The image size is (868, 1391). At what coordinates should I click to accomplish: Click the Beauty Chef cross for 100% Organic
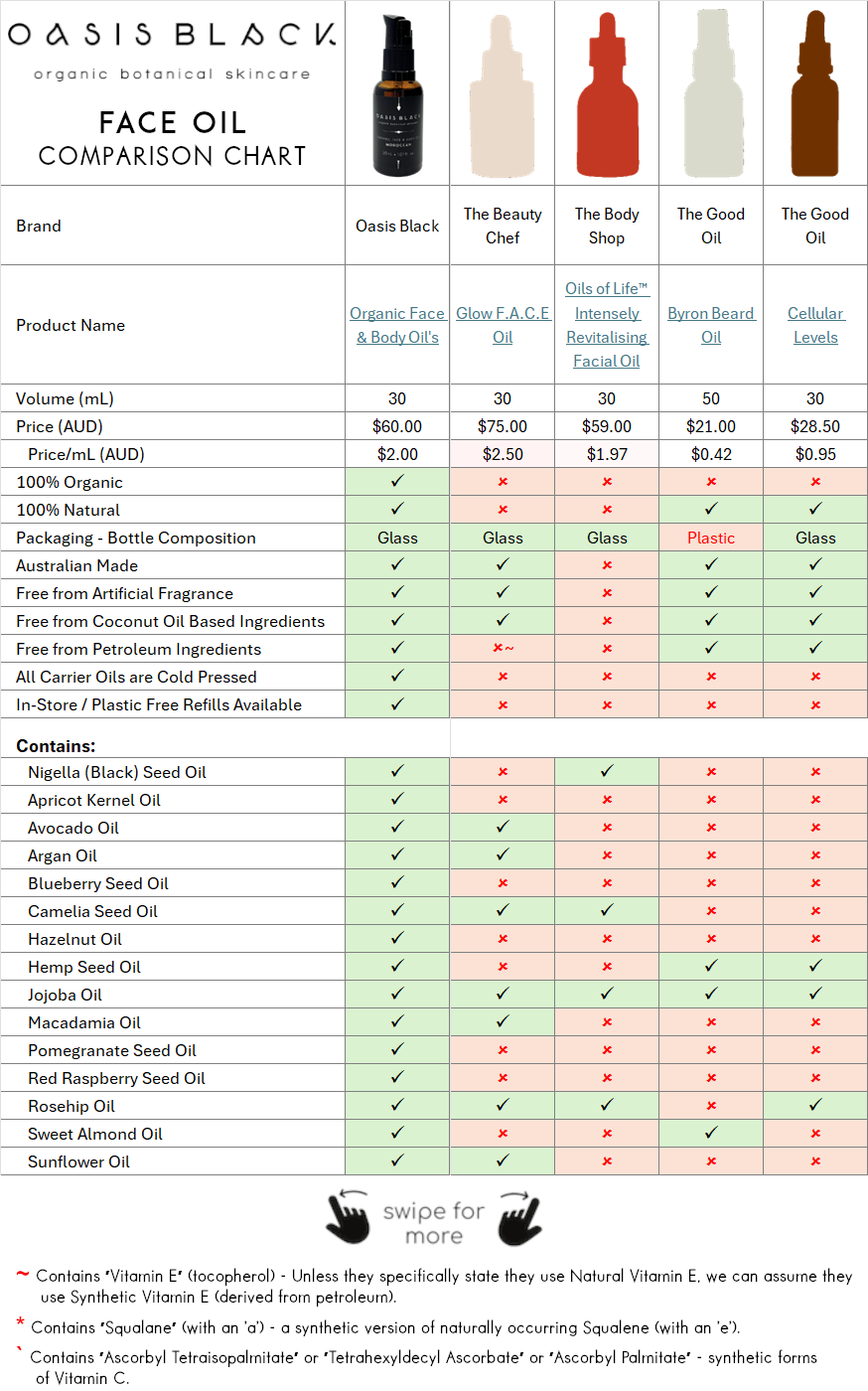coord(503,482)
